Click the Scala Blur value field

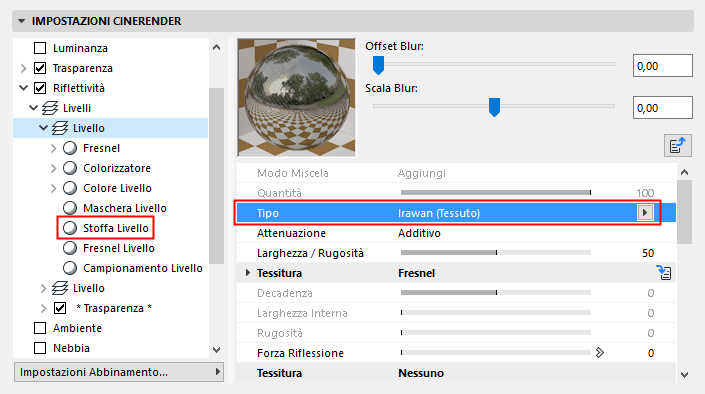(x=663, y=107)
